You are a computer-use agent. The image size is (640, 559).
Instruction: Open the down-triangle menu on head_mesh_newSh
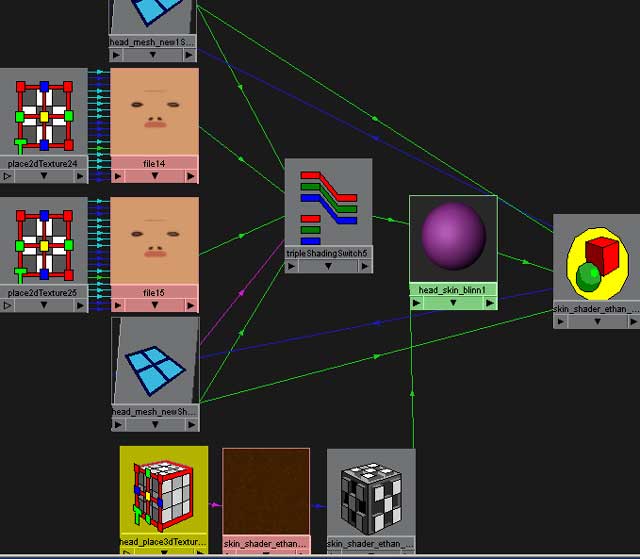(155, 424)
